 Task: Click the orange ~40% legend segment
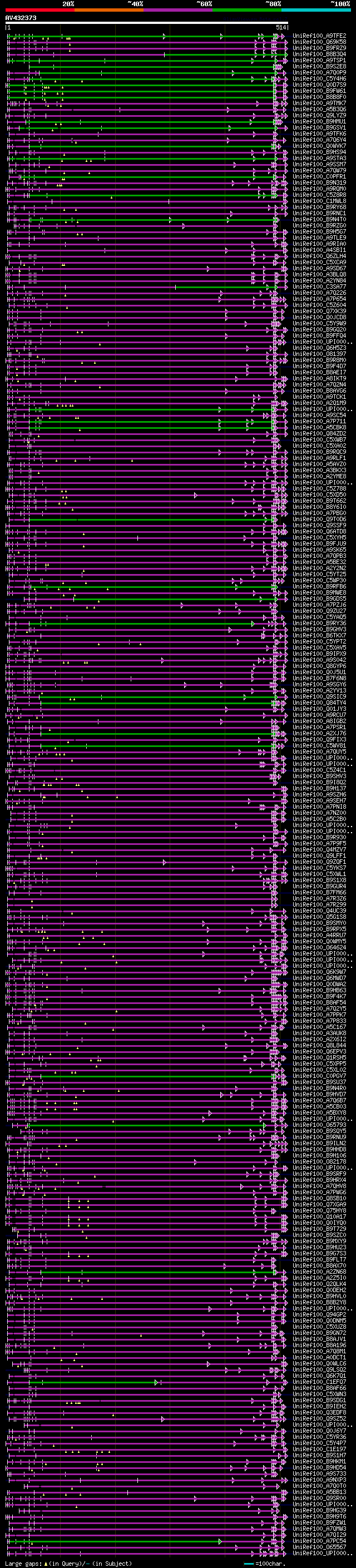[109, 10]
